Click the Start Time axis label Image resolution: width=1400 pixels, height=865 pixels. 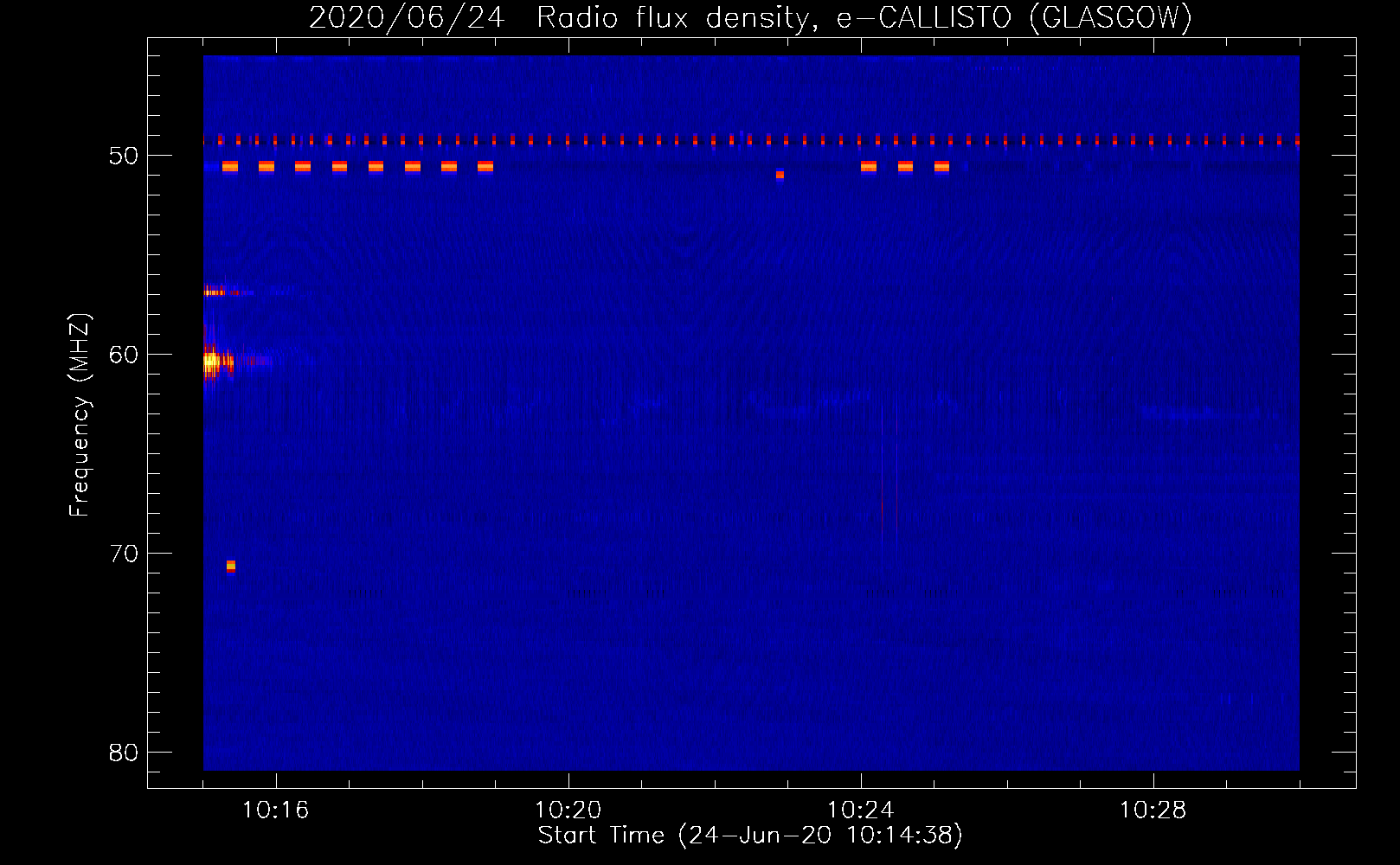click(750, 836)
